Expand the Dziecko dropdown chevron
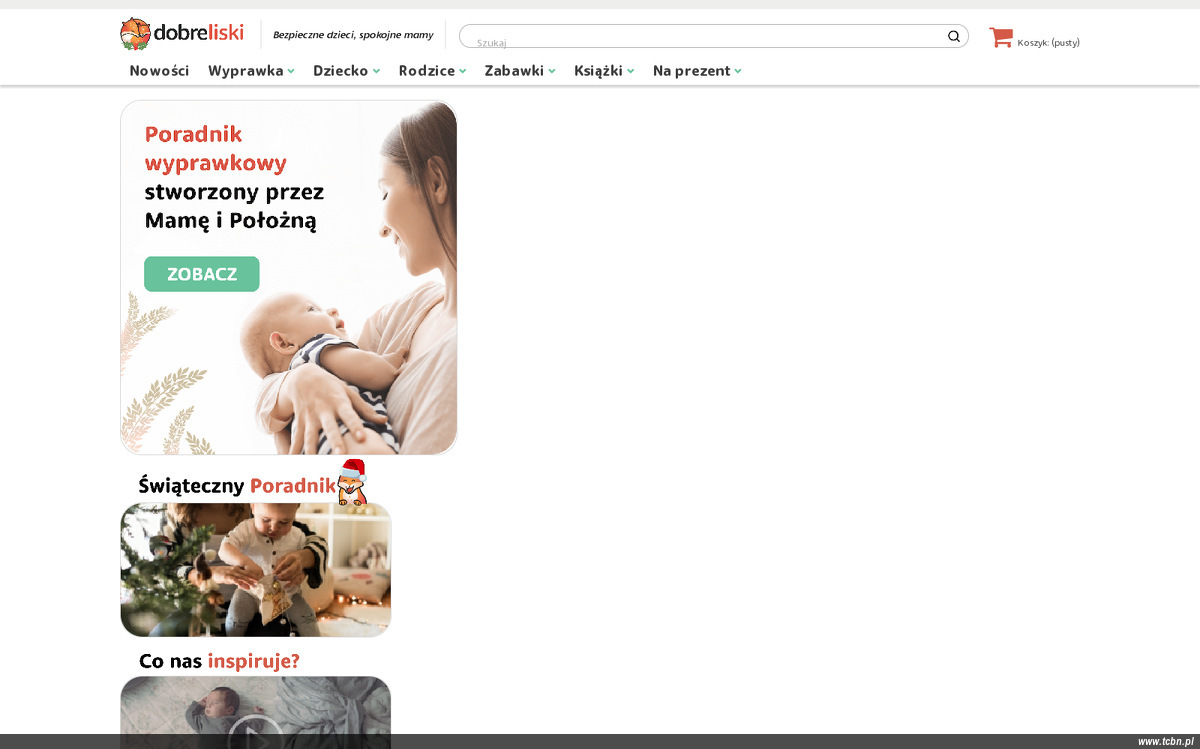 (377, 71)
